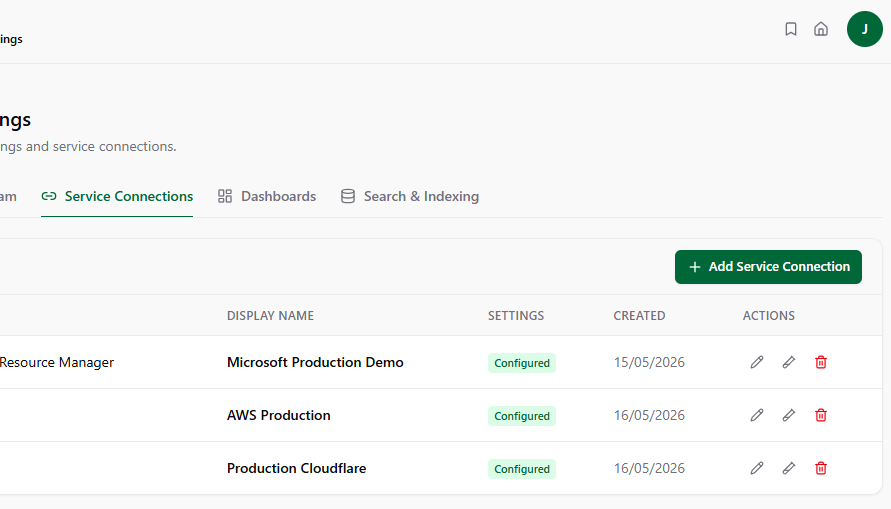Click the test tube icon for Production Cloudflare

pos(788,468)
